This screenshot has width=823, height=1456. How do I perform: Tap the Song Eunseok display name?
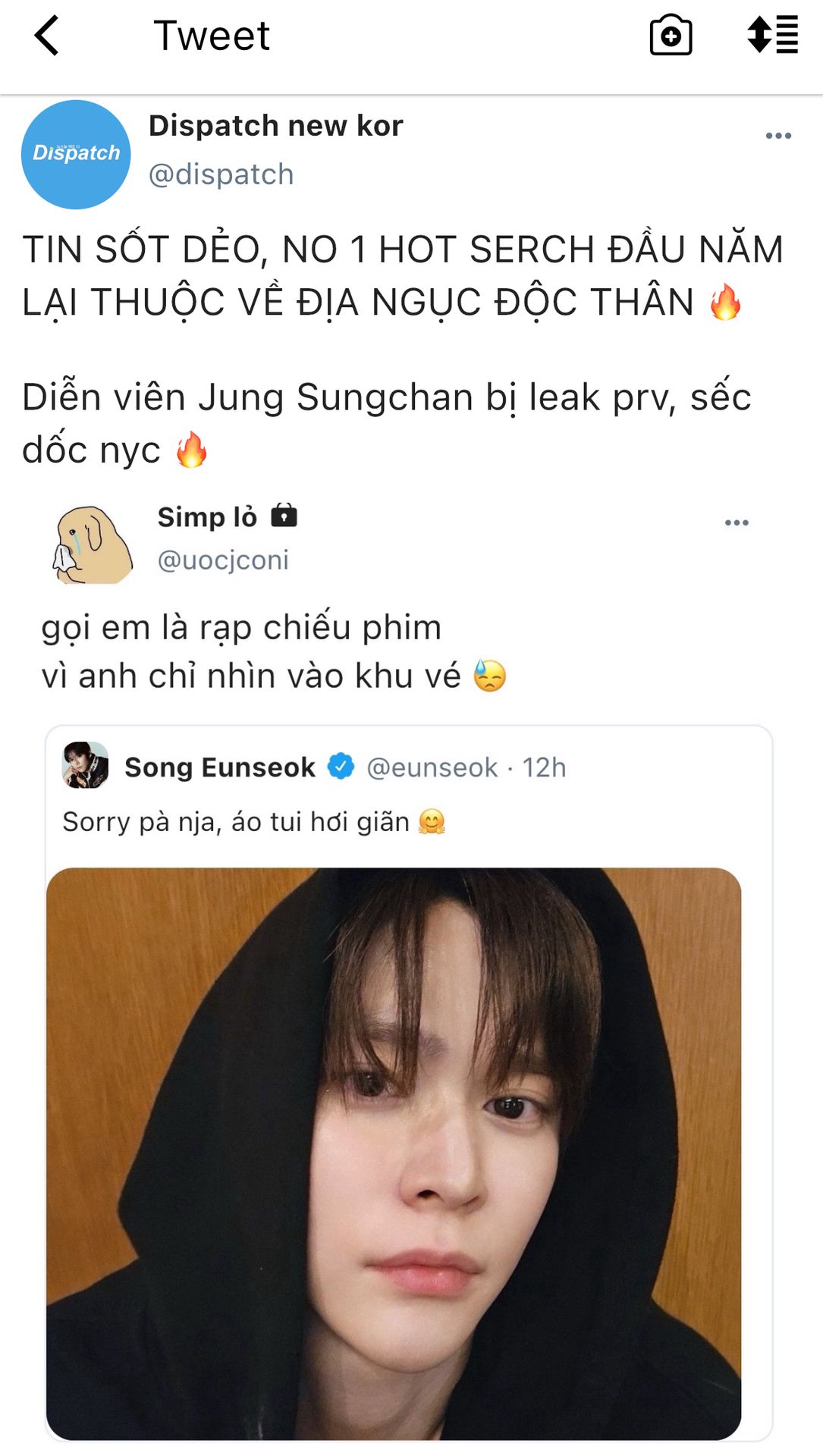coord(220,767)
